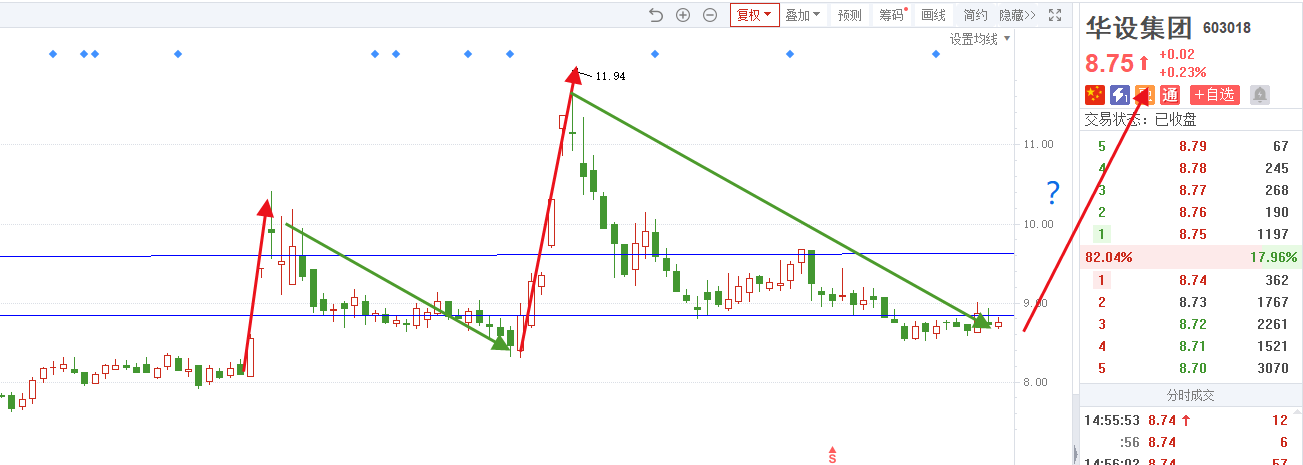1303x465 pixels.
Task: Open the 叠加 overlay dropdown
Action: [802, 15]
